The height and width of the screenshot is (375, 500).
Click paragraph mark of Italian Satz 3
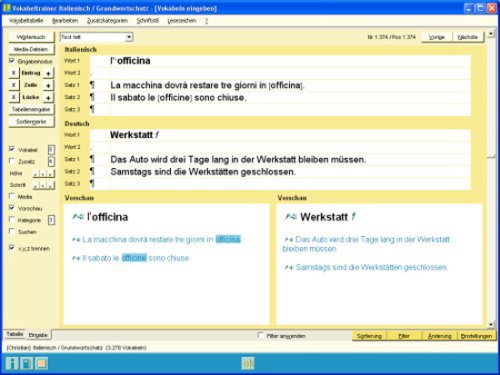[x=92, y=109]
